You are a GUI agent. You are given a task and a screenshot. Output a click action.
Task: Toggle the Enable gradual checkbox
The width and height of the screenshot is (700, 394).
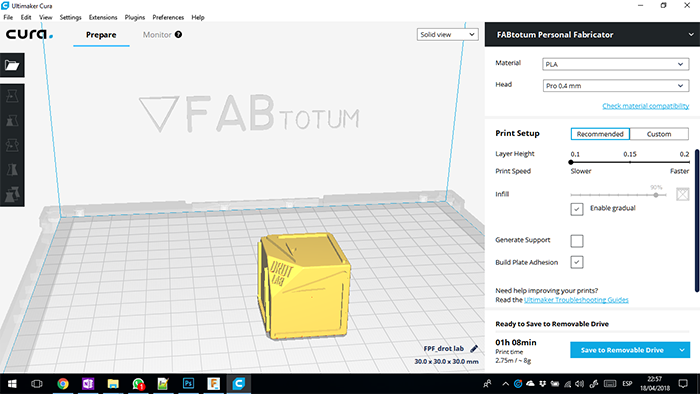coord(577,209)
